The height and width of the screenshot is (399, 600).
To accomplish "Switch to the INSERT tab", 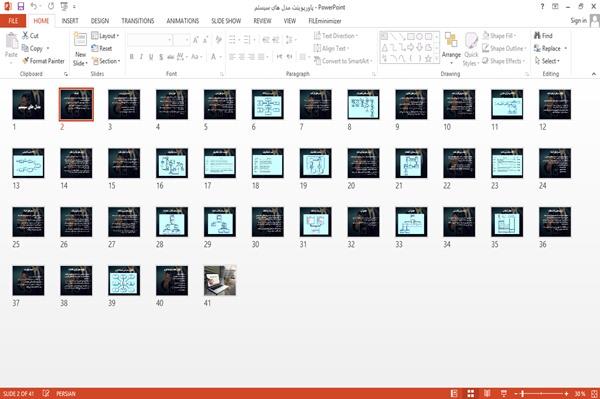I will click(x=70, y=21).
